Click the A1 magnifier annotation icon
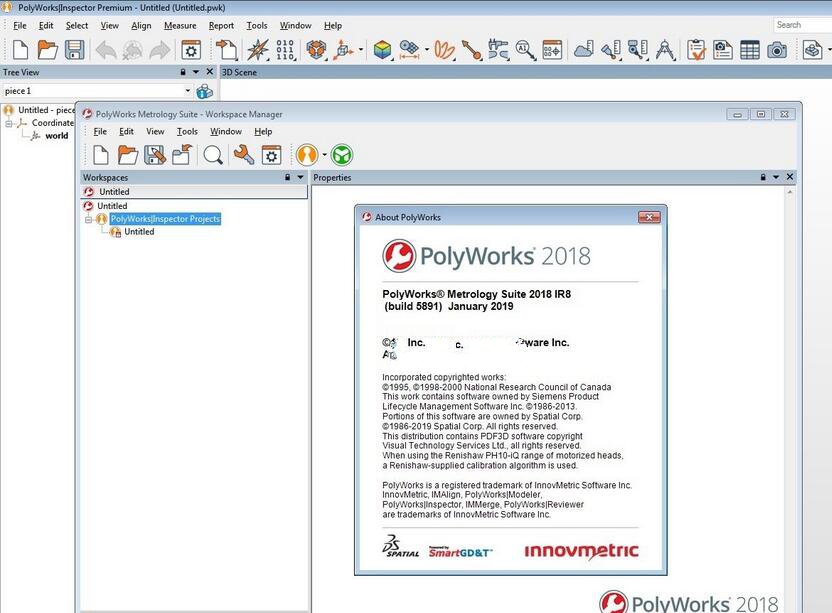This screenshot has width=832, height=613. point(525,50)
